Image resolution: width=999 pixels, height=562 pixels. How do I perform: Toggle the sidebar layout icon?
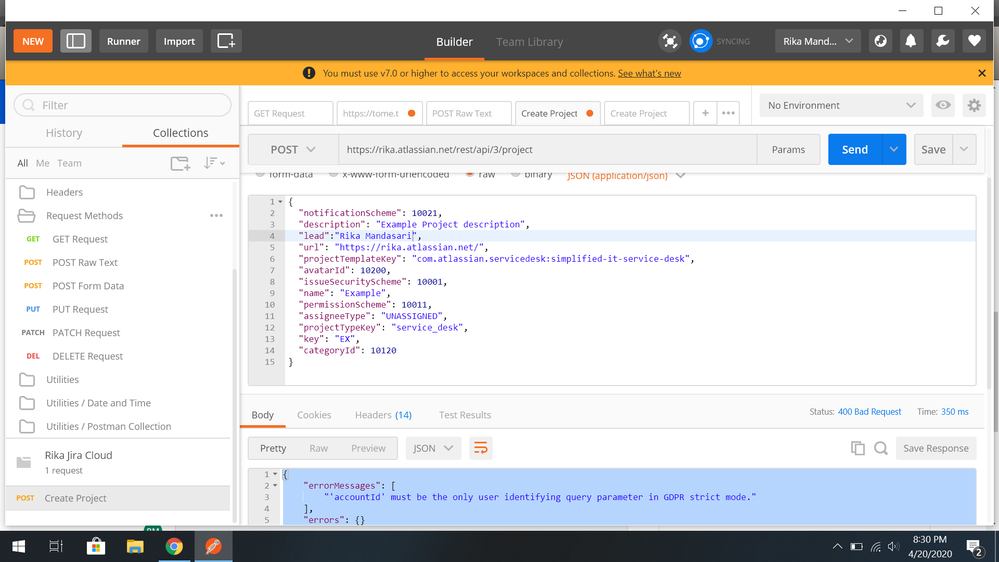pyautogui.click(x=76, y=41)
